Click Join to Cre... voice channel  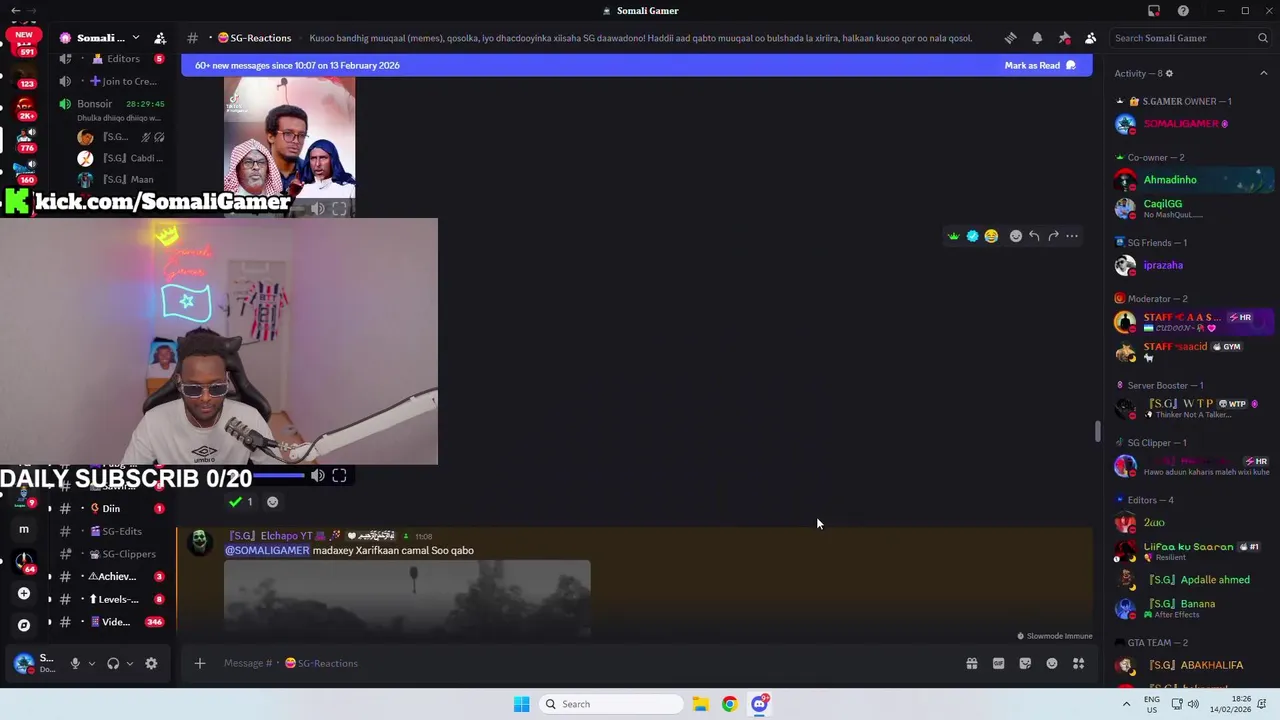[x=110, y=81]
